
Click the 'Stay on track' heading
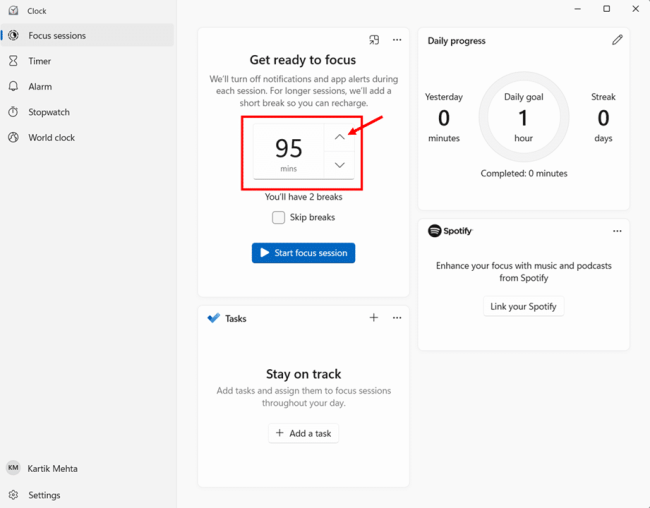tap(303, 374)
